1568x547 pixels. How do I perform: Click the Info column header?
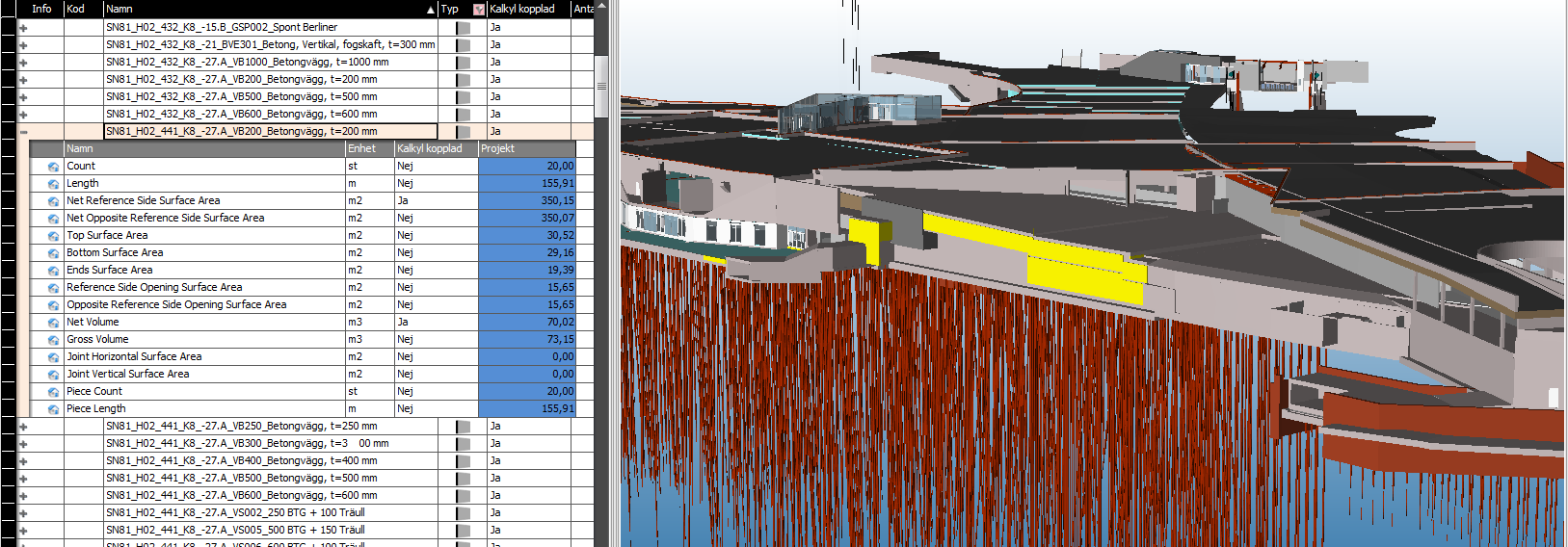pos(40,9)
